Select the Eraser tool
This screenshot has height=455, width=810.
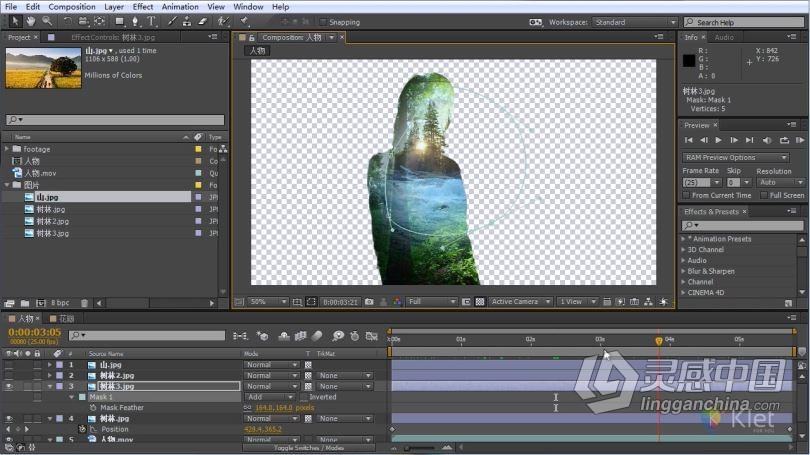pos(202,21)
